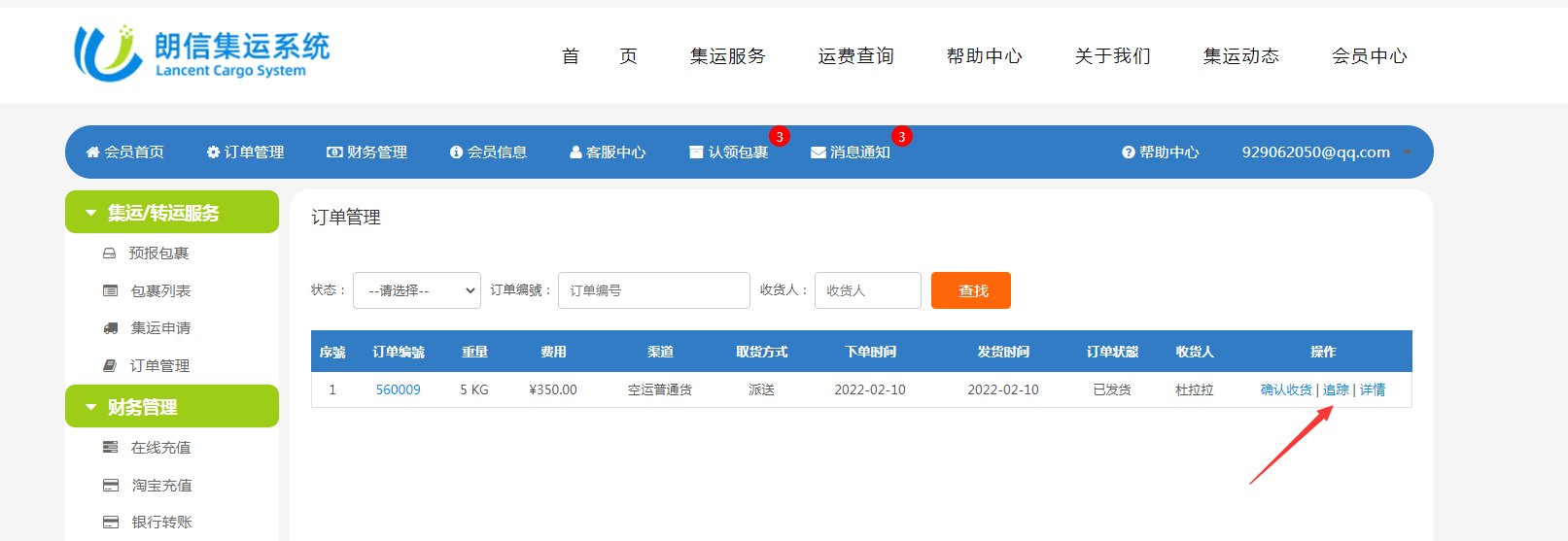The width and height of the screenshot is (1568, 541).
Task: Click the Lancent Cargo System logo
Action: (202, 53)
